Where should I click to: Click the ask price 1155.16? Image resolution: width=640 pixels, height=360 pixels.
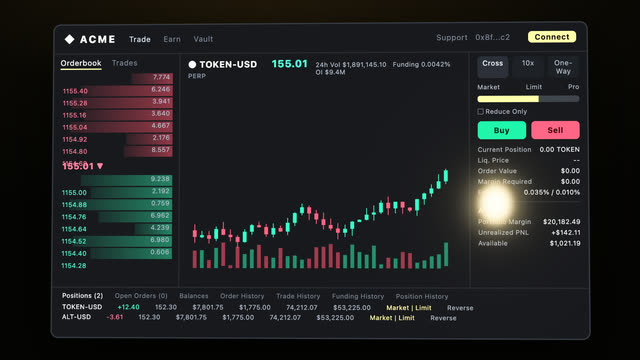(75, 115)
